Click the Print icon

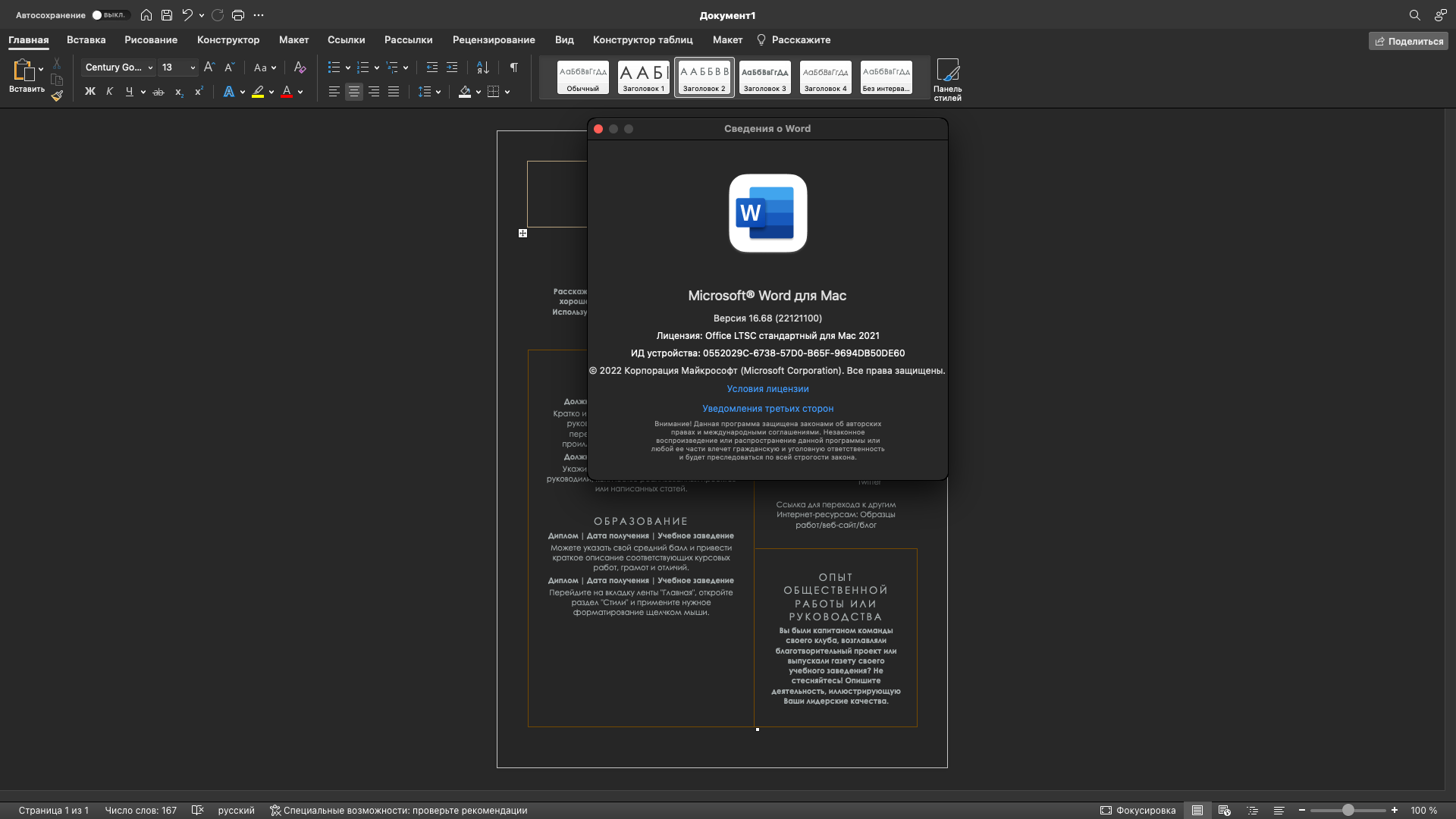pos(238,15)
